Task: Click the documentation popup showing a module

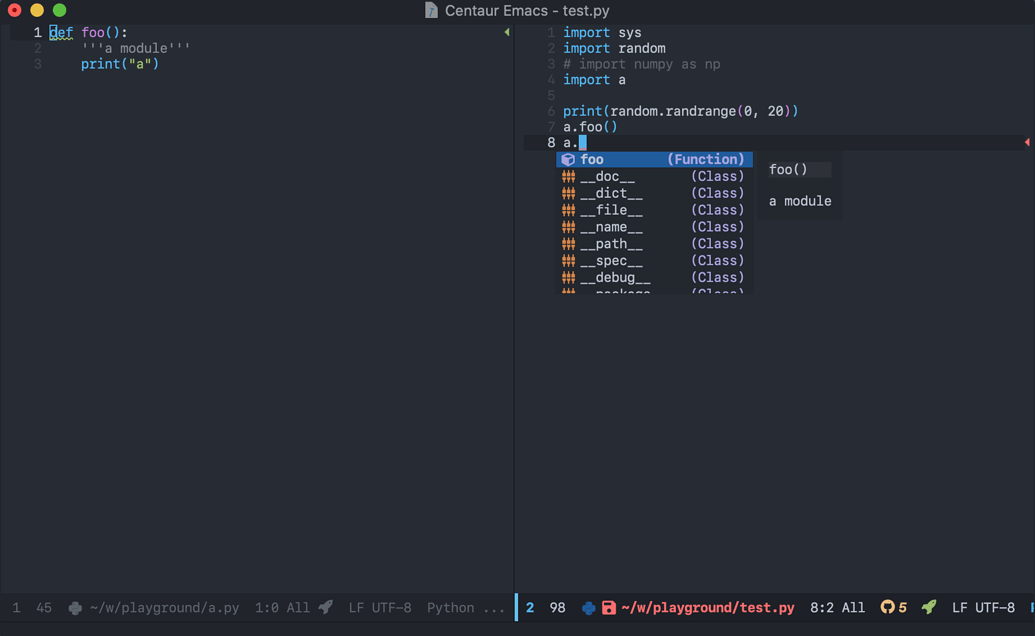Action: pos(798,200)
